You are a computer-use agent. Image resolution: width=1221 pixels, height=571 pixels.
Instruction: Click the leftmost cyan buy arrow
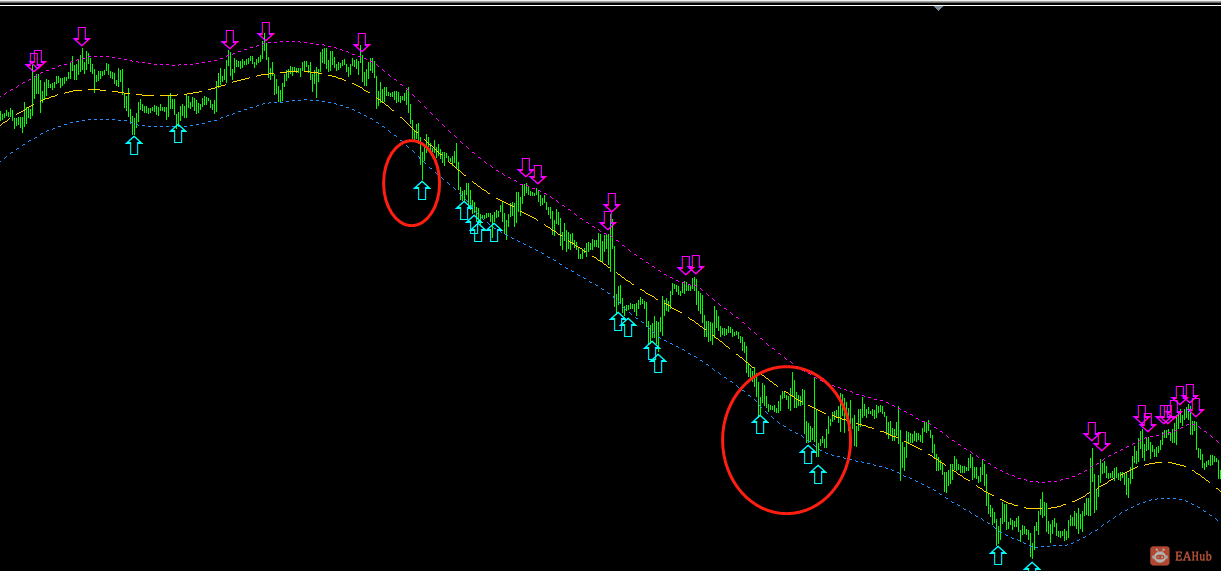[x=134, y=145]
